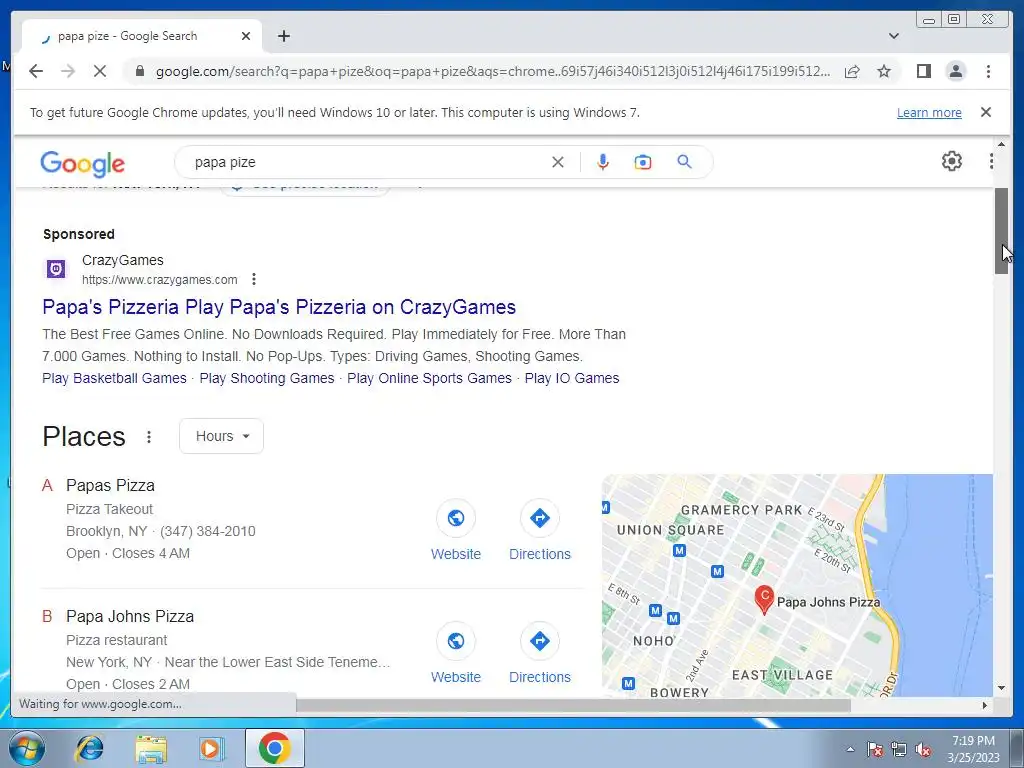
Task: Visit website for Papa Johns Pizza
Action: tap(456, 653)
